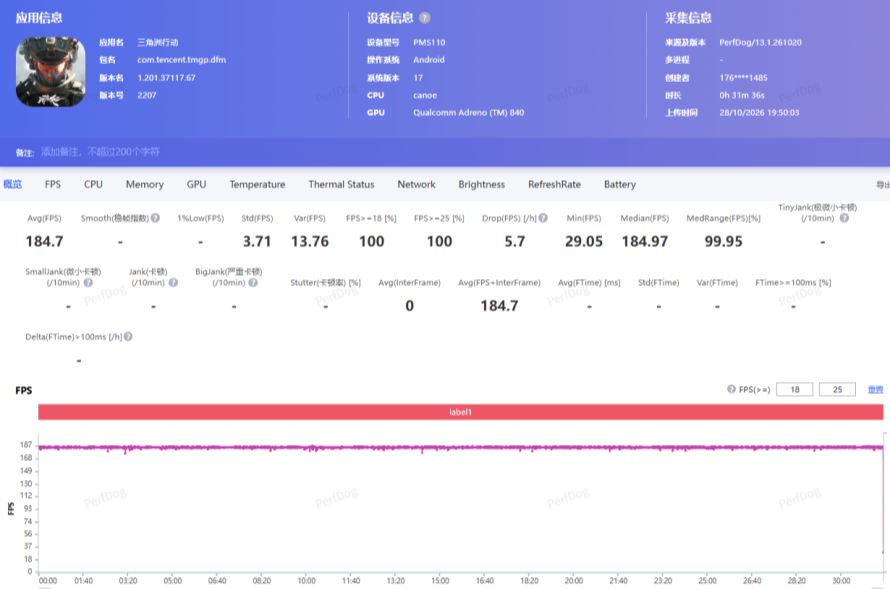The width and height of the screenshot is (890, 589).
Task: Go to the Memory tab
Action: click(145, 184)
